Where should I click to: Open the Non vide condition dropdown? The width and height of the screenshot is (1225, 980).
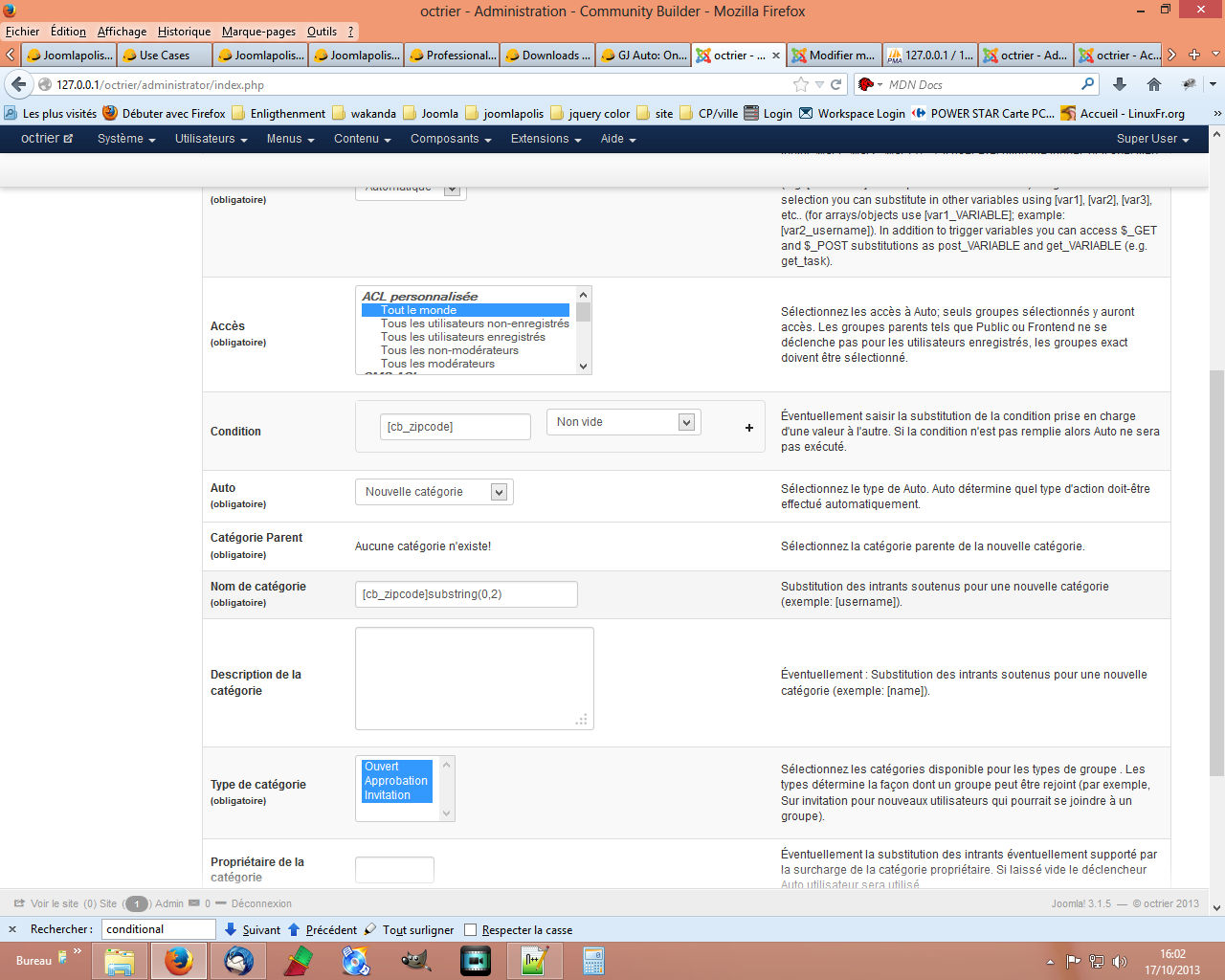[x=623, y=422]
